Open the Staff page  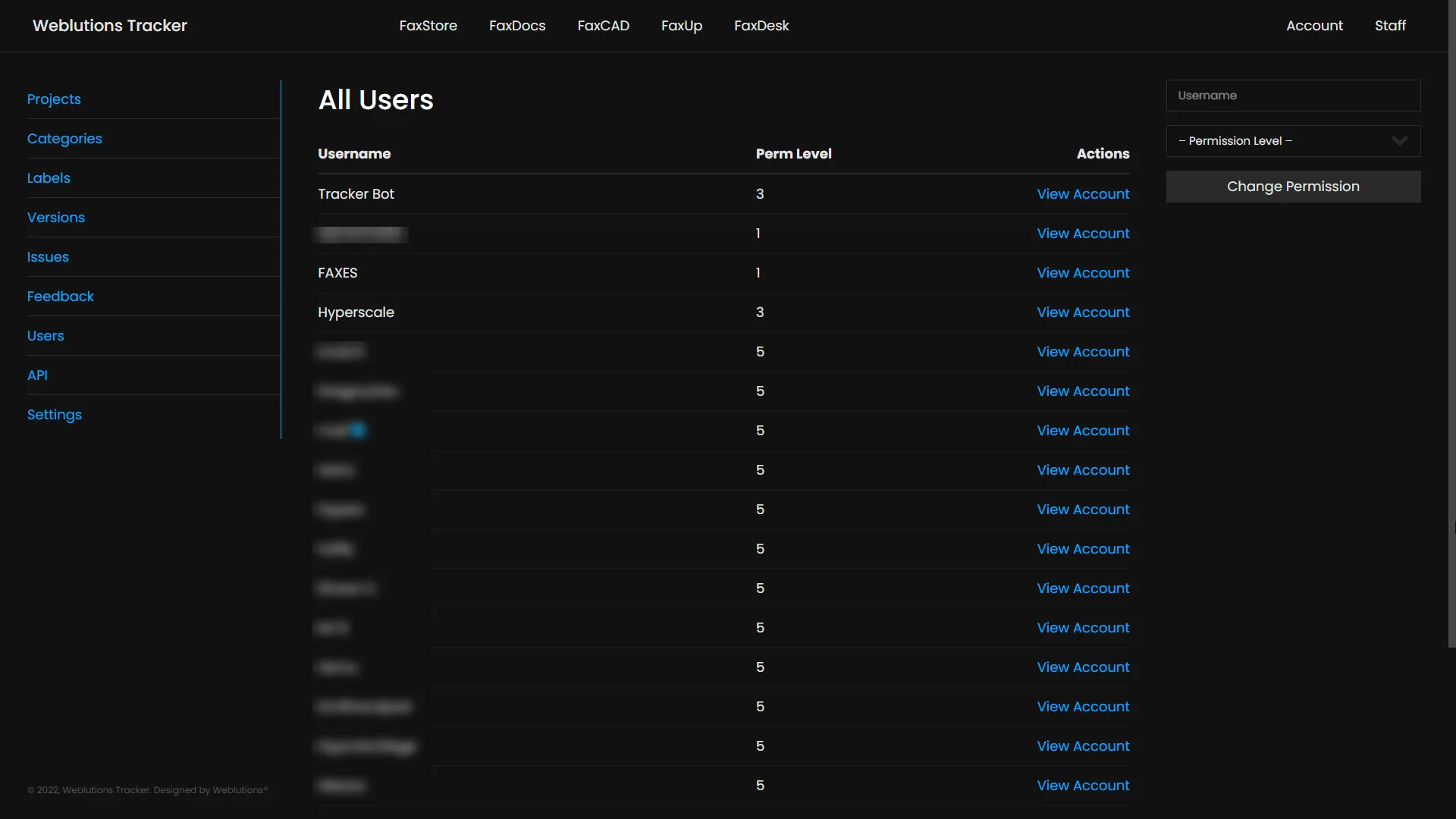(1390, 25)
